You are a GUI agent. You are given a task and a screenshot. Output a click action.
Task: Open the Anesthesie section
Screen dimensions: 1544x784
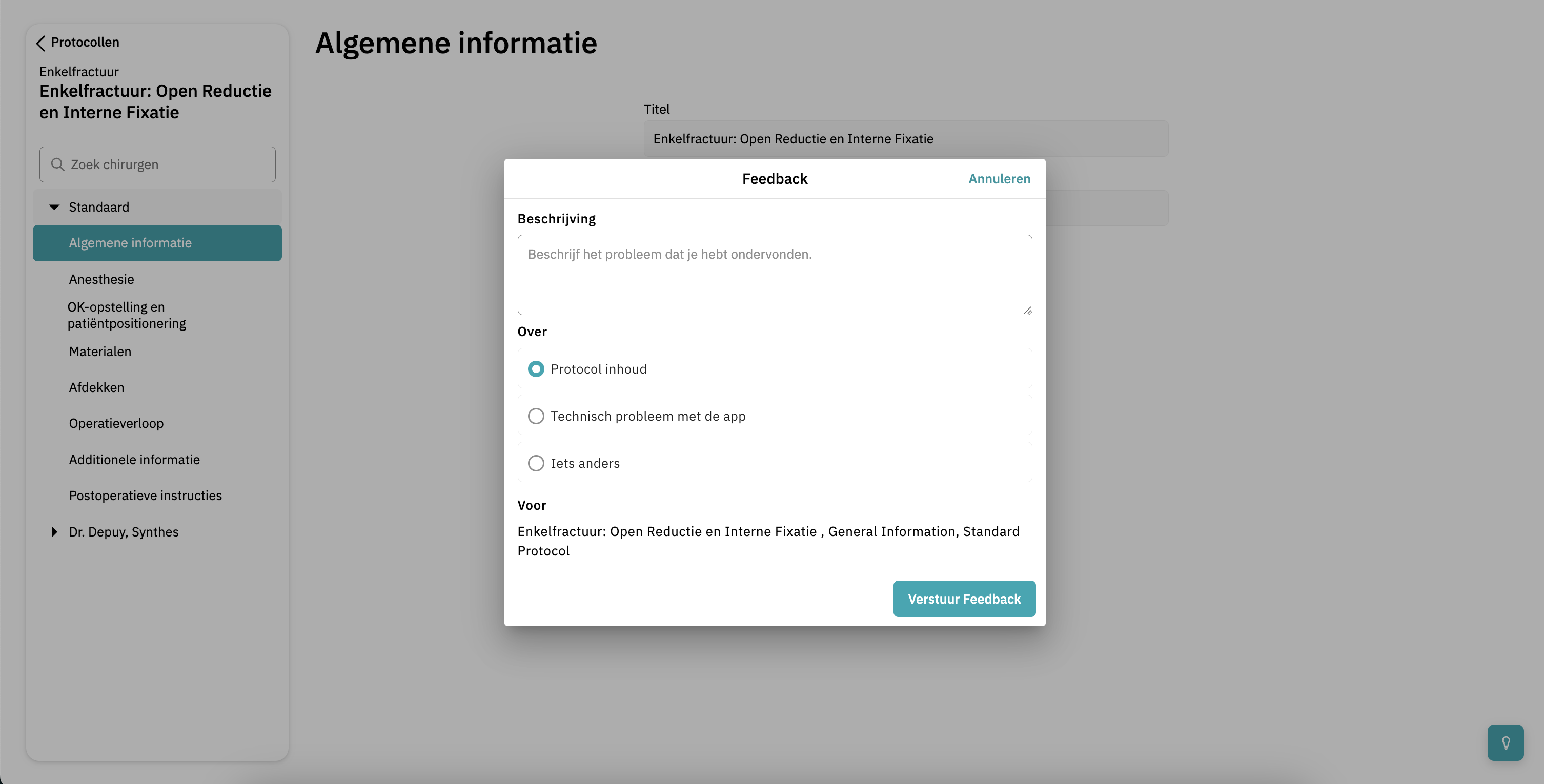pos(101,280)
